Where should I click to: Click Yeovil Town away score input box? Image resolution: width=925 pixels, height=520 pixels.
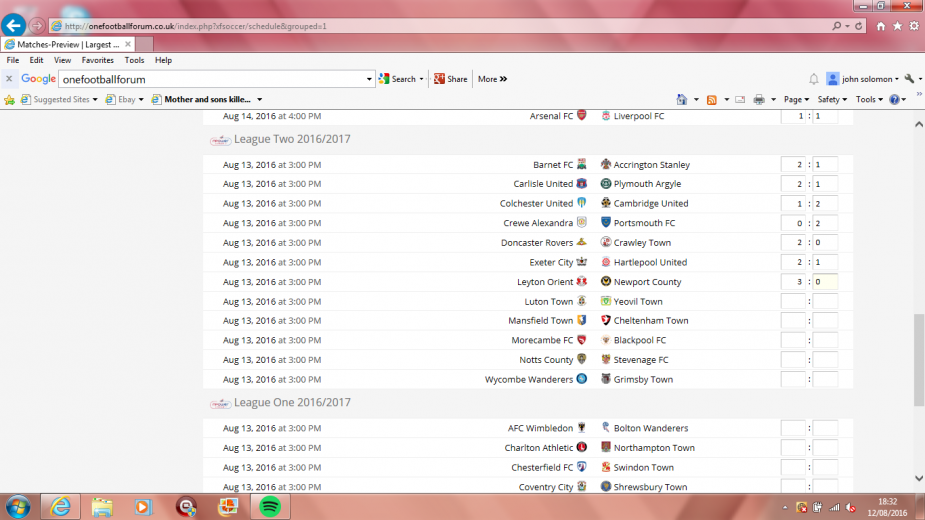click(x=825, y=302)
